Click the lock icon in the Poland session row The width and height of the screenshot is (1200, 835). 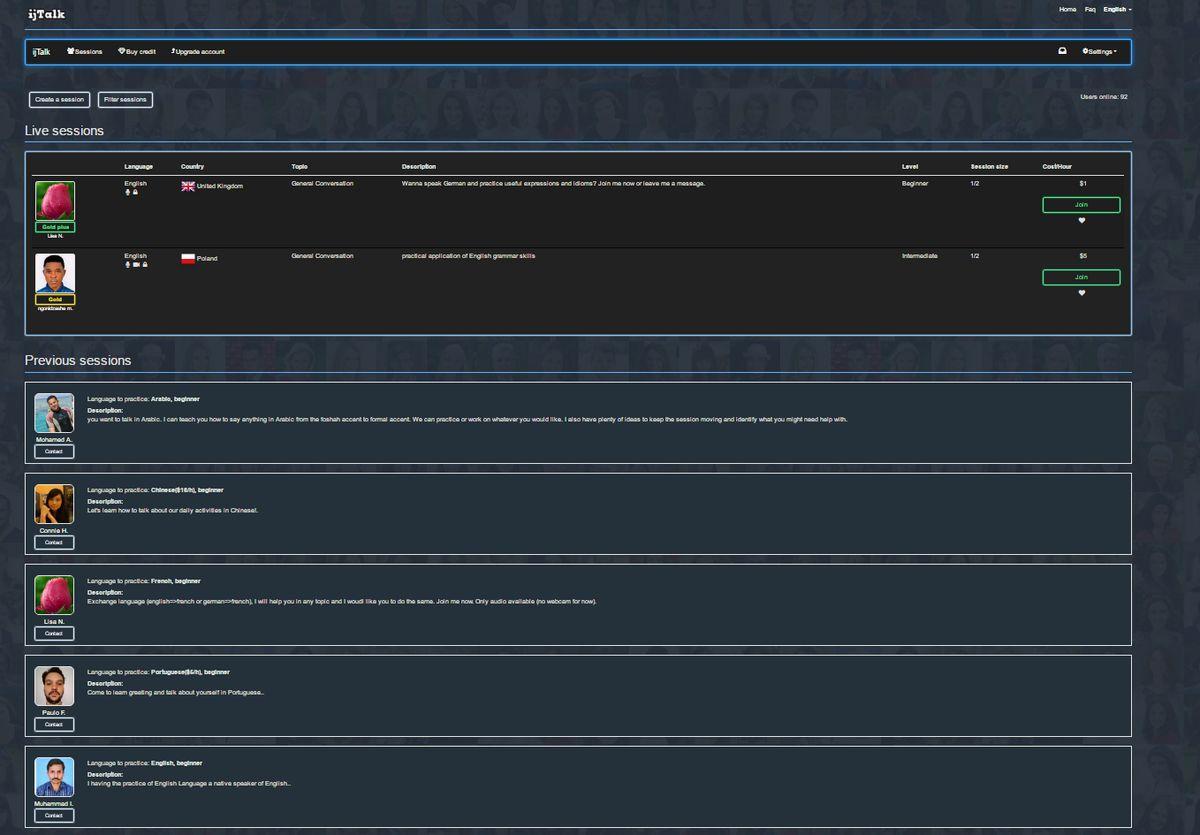coord(145,264)
